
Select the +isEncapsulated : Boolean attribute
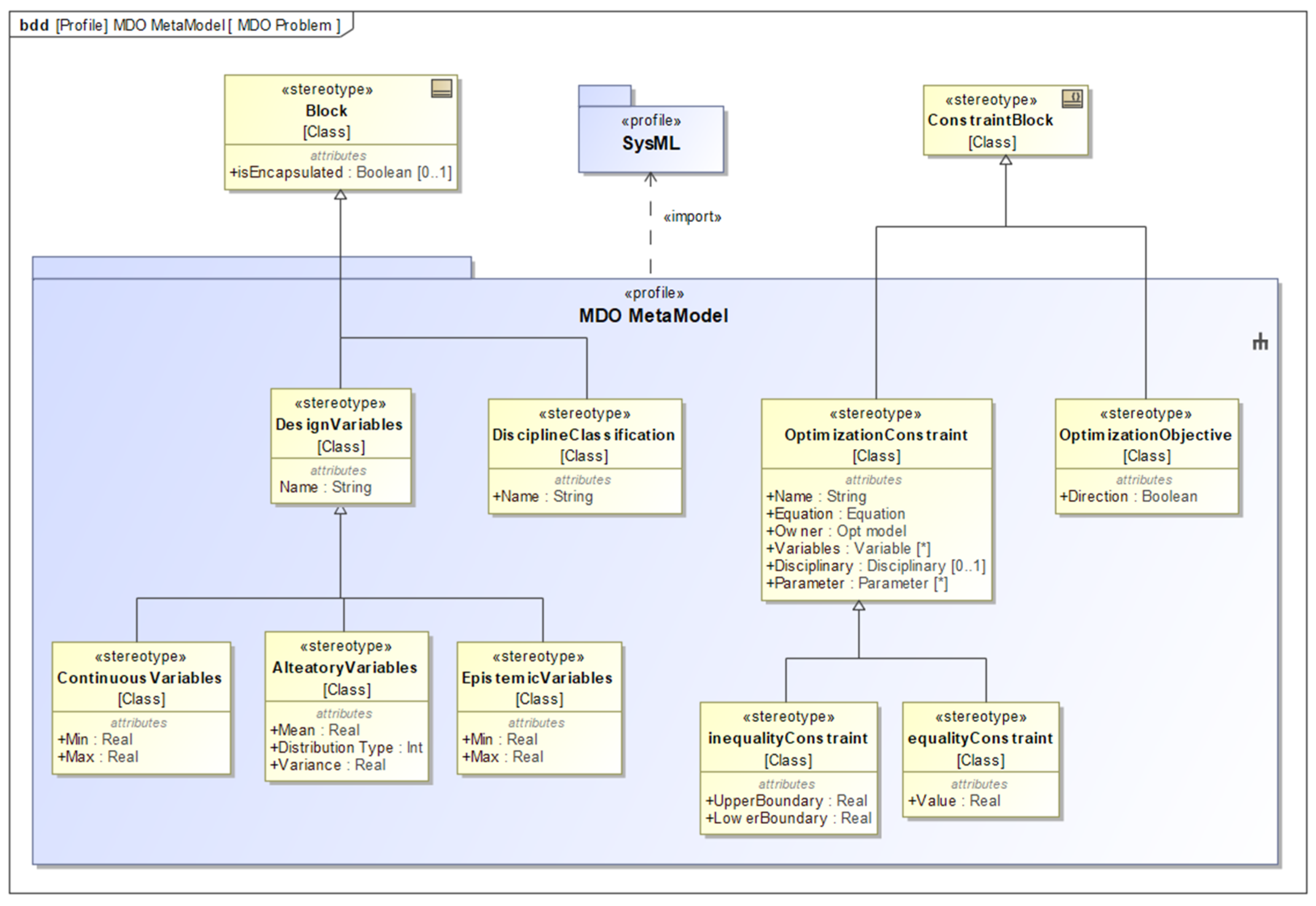click(340, 173)
